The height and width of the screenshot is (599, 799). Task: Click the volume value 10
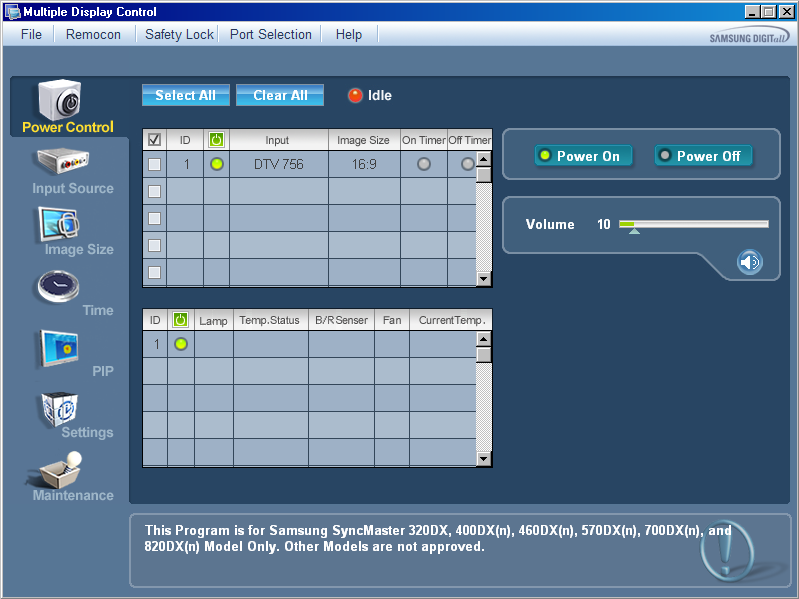604,225
